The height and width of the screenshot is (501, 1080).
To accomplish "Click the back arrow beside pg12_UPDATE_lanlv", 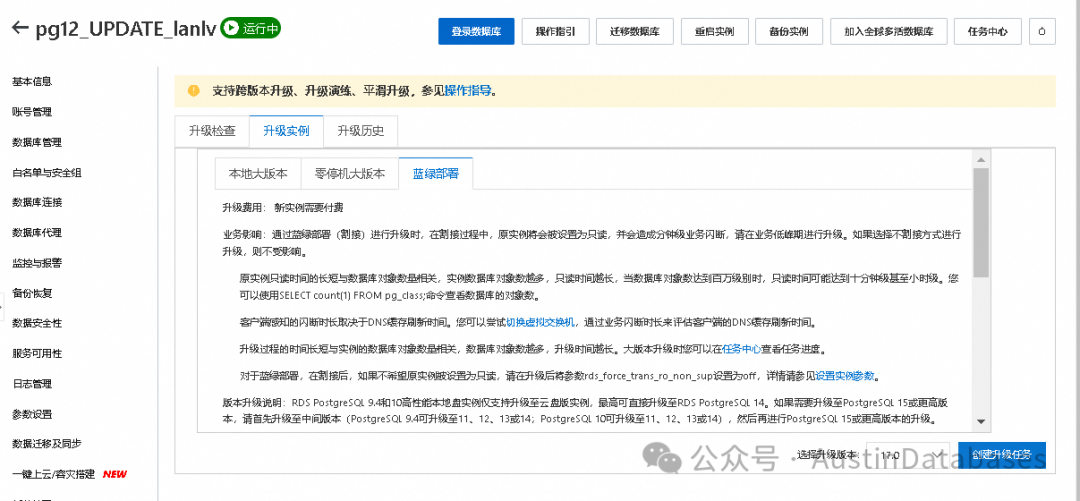I will pos(20,28).
